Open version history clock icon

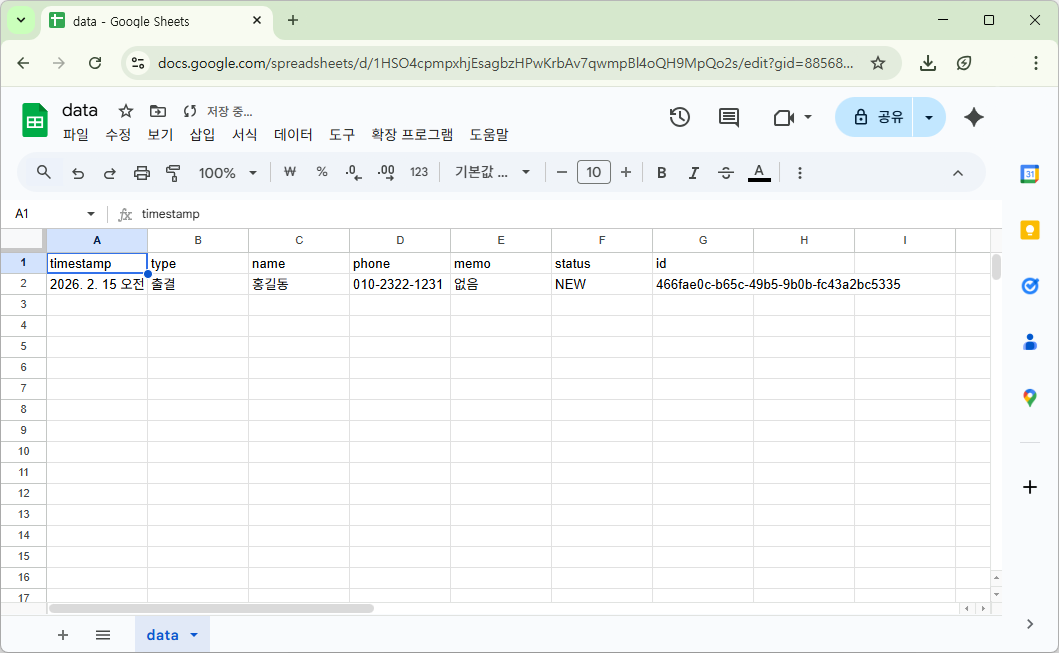pos(680,117)
